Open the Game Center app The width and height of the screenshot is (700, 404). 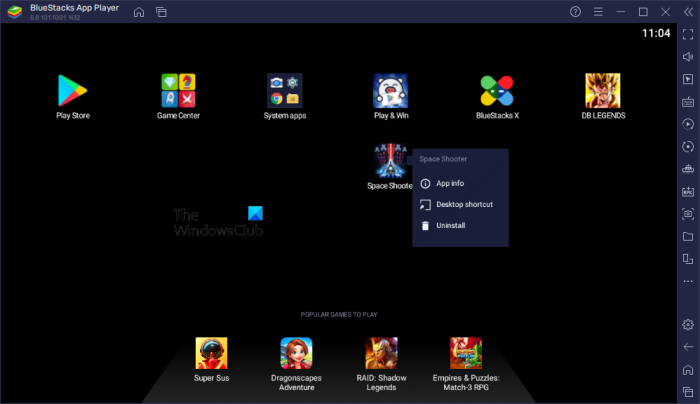(x=178, y=91)
